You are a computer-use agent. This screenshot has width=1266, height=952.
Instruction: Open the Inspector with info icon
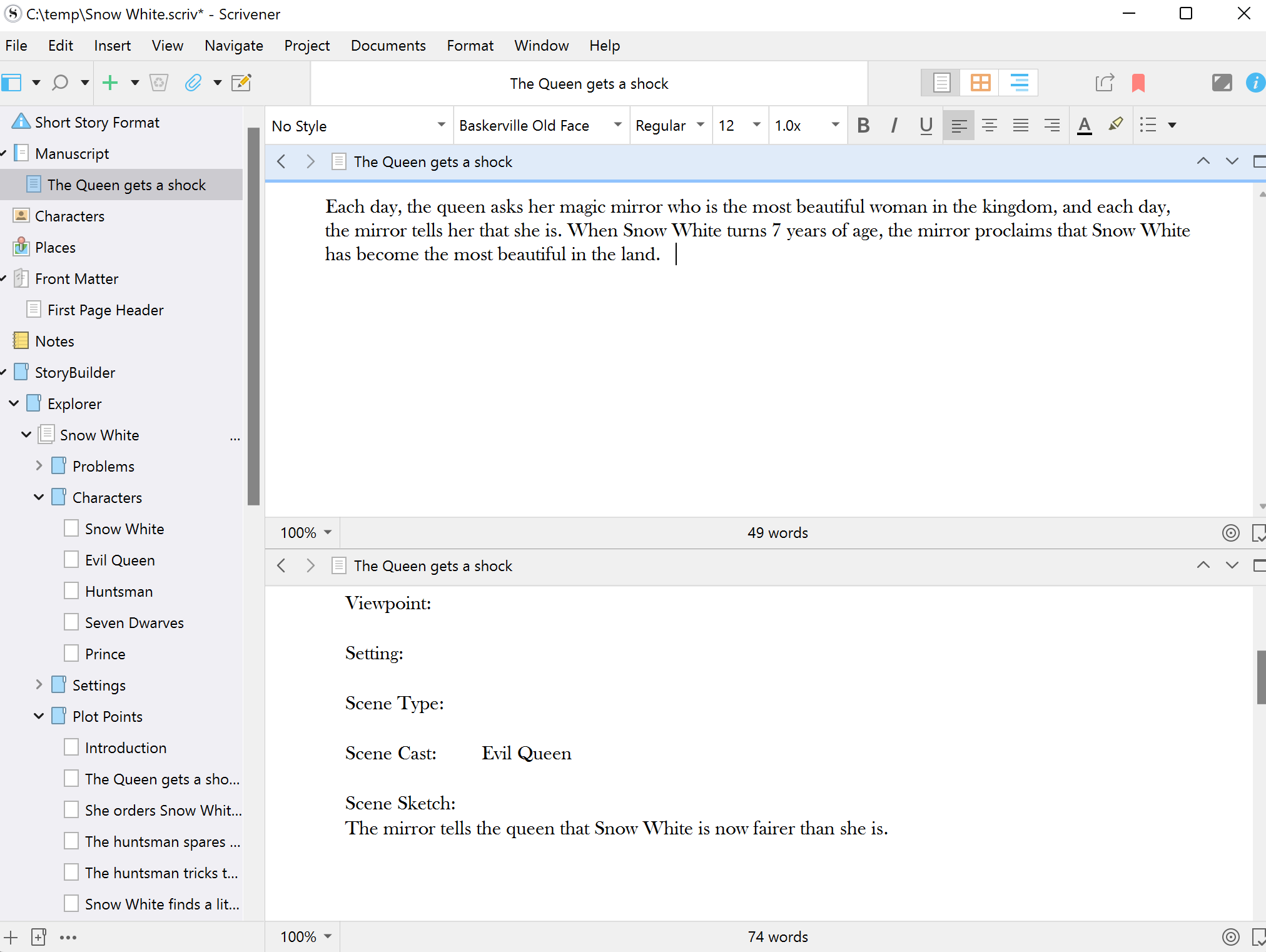coord(1255,83)
